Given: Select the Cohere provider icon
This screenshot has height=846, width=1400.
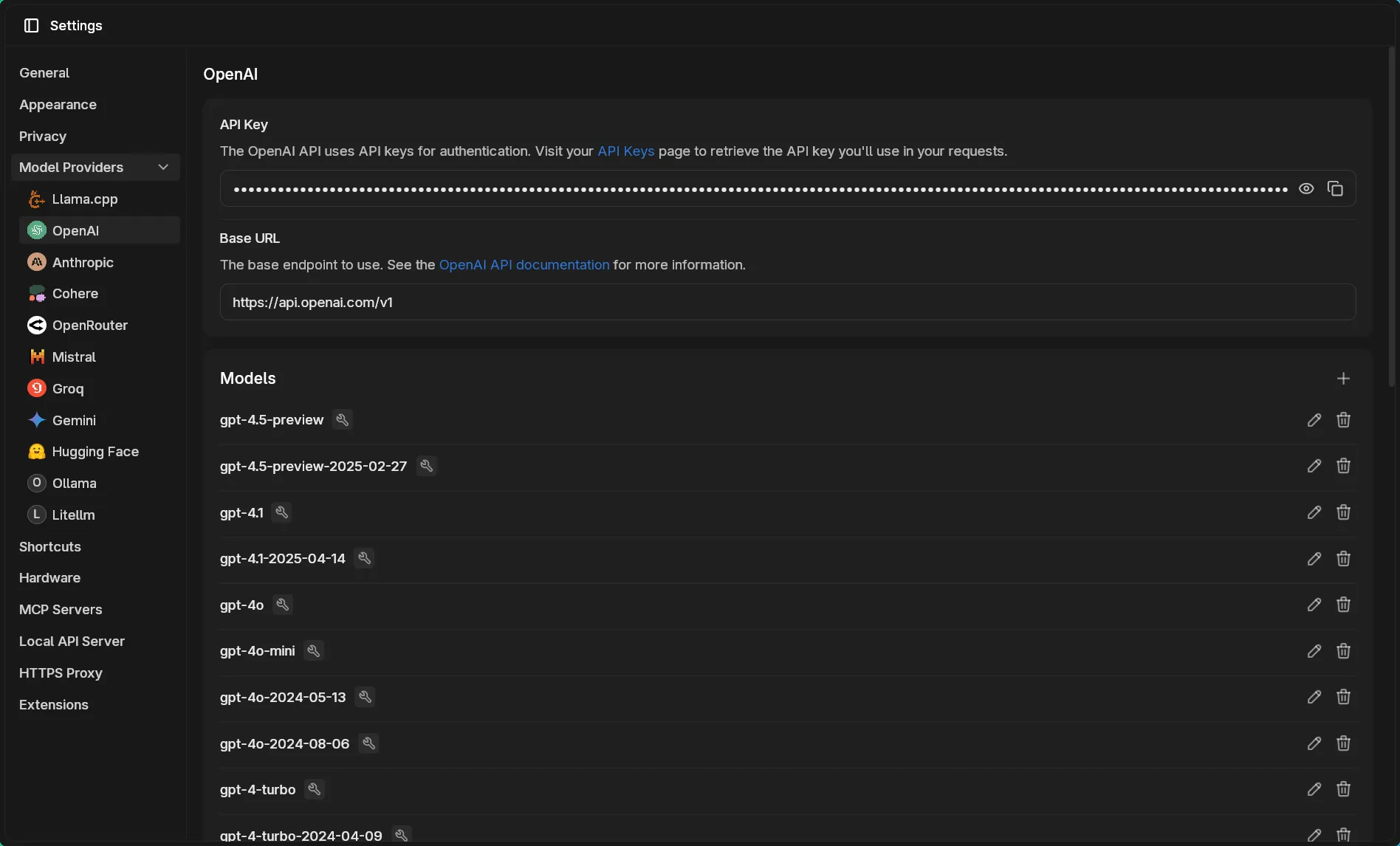Looking at the screenshot, I should pos(36,293).
